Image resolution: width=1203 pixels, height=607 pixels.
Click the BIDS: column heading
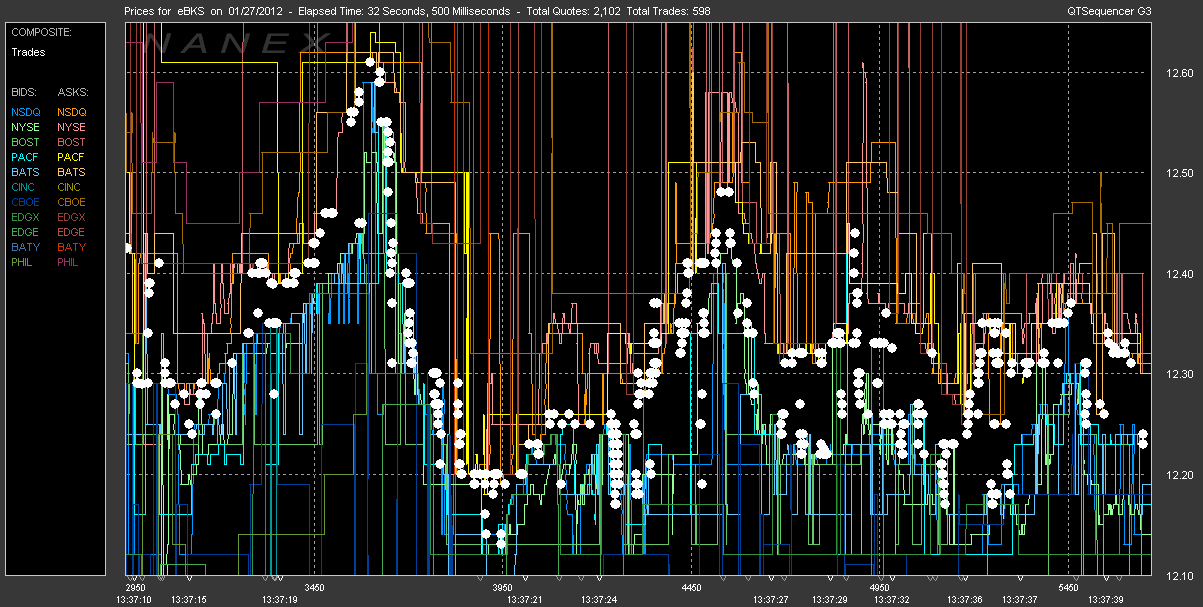pos(24,91)
